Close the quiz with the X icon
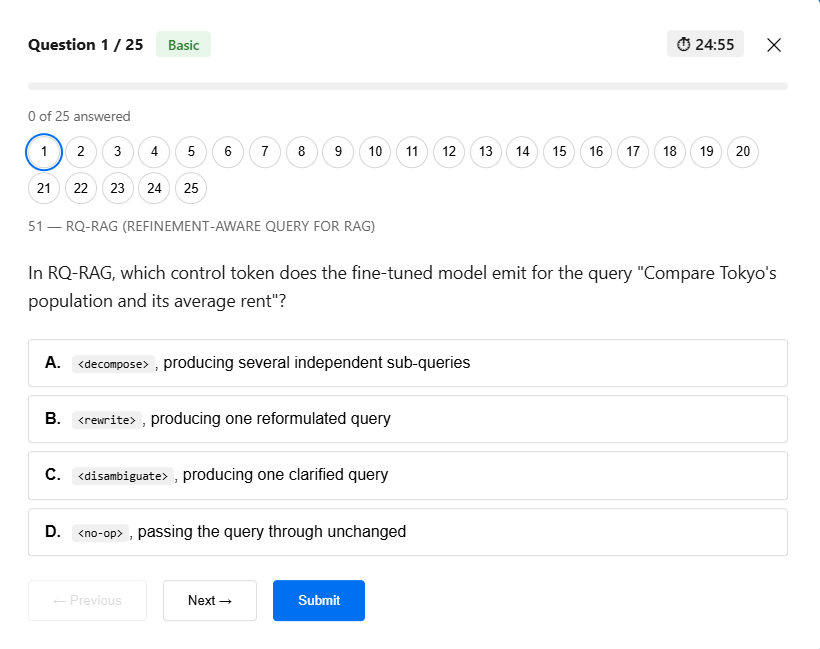The image size is (820, 649). (774, 45)
